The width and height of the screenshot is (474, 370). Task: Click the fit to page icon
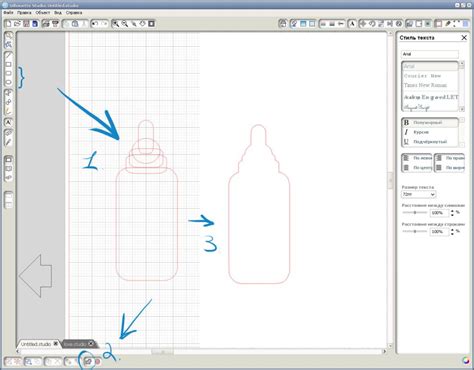151,24
